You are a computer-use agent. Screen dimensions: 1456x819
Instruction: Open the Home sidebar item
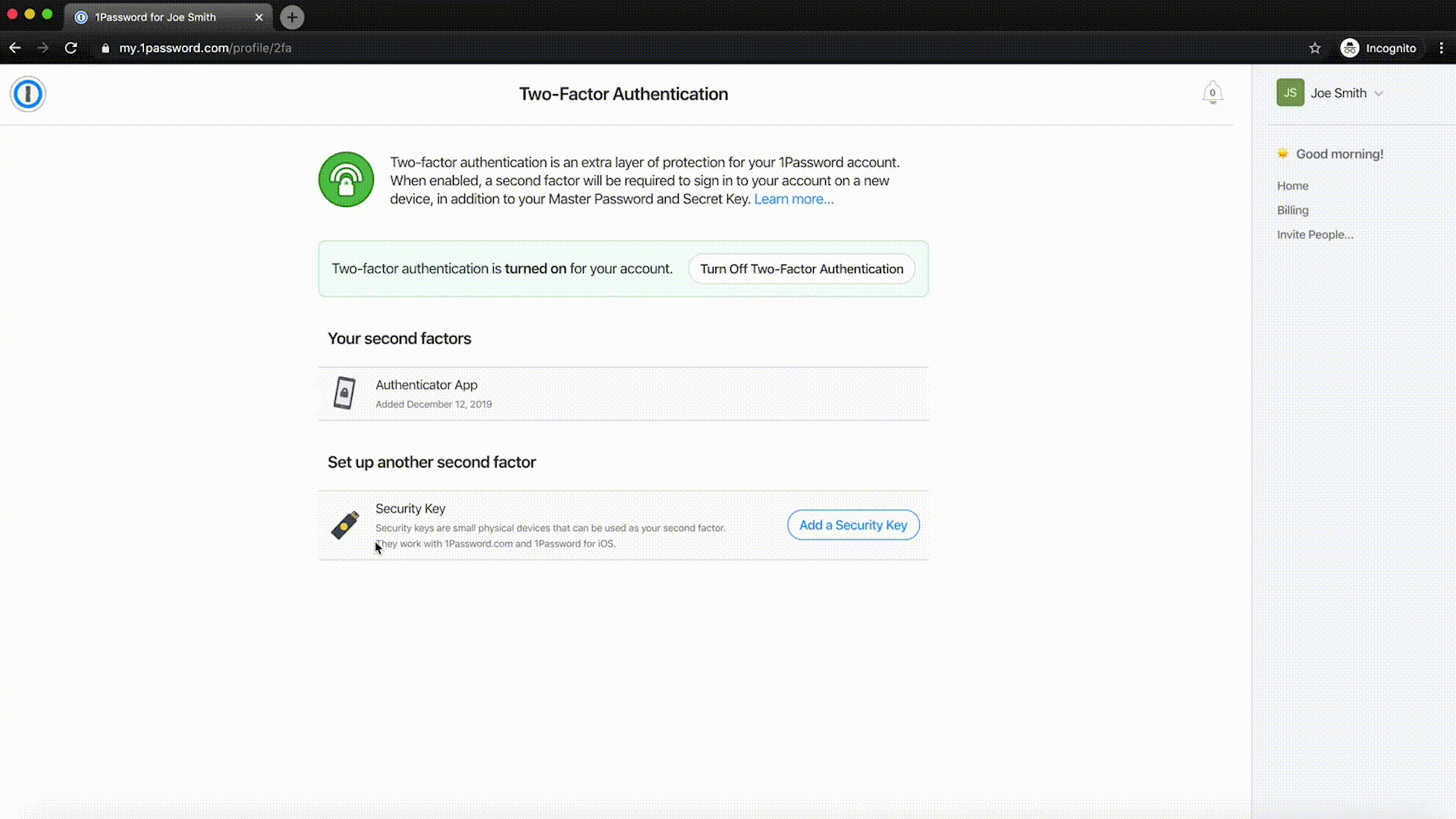click(x=1292, y=186)
